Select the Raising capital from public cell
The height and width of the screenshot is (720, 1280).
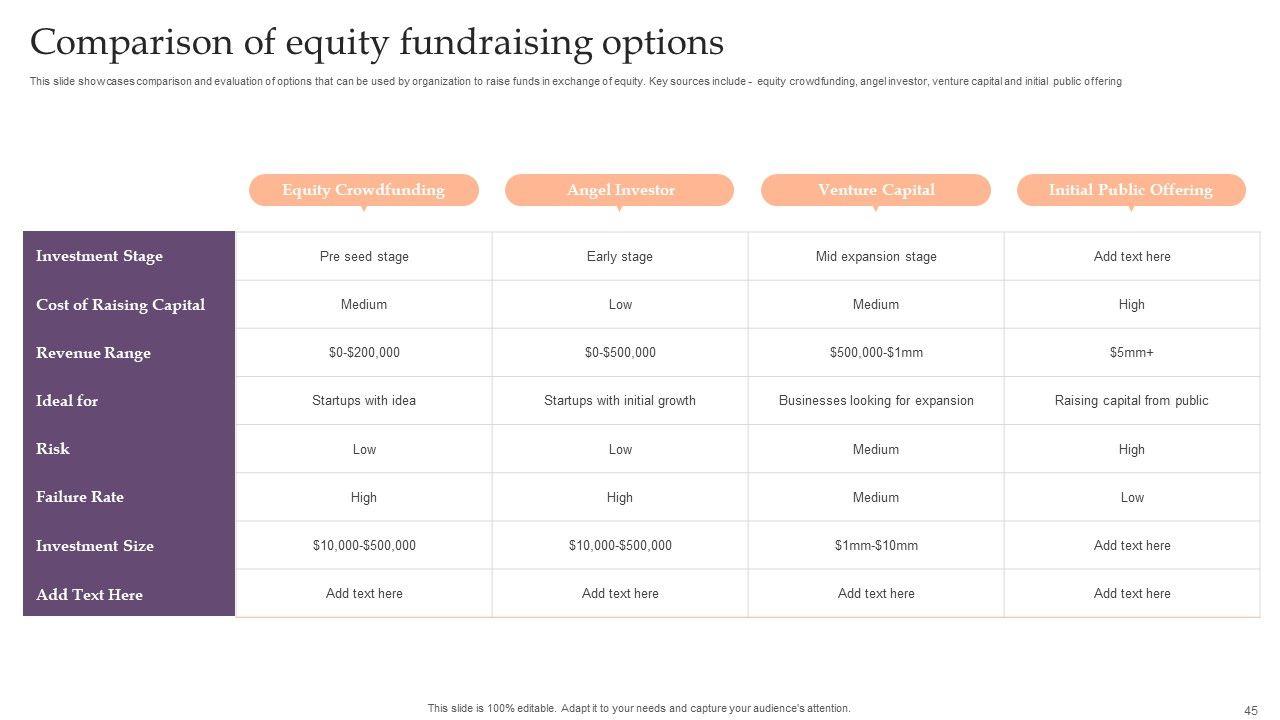[1131, 401]
